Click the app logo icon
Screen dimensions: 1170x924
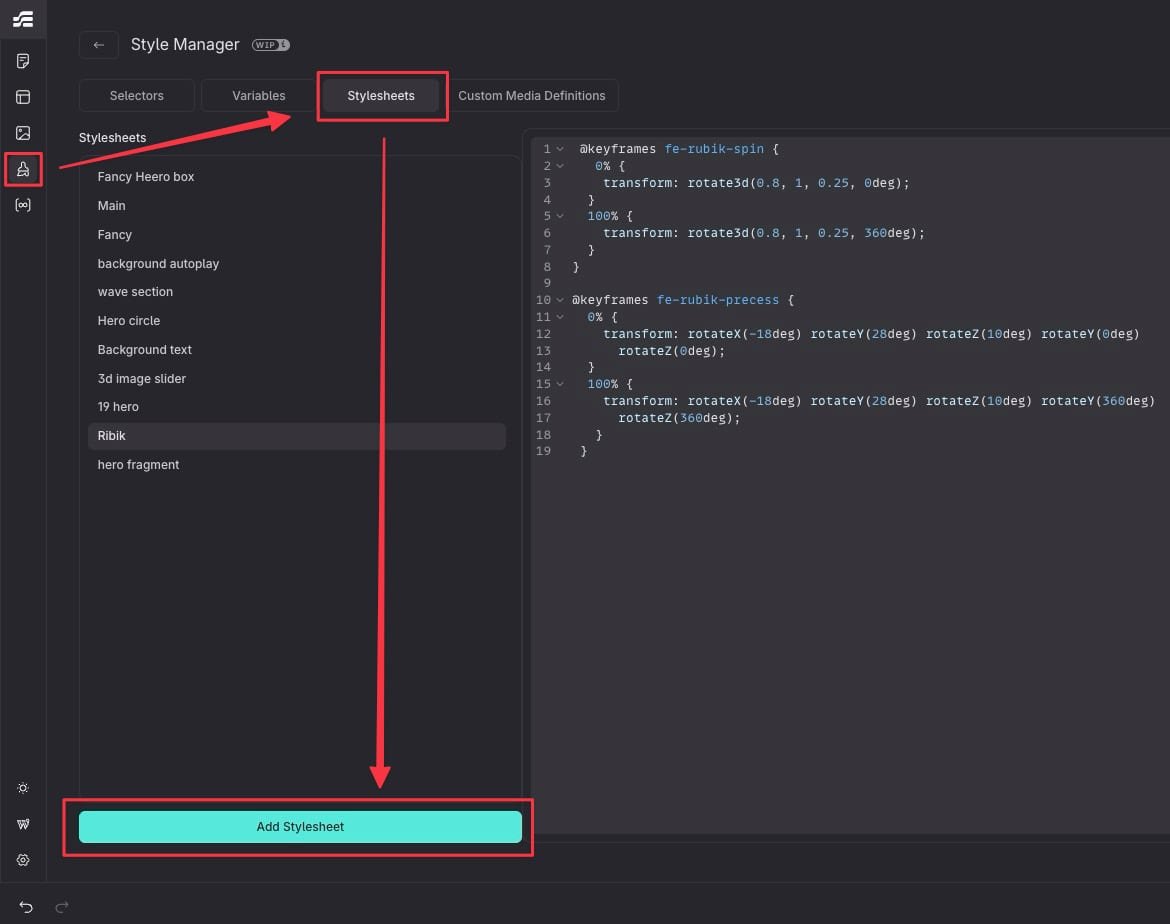tap(23, 19)
